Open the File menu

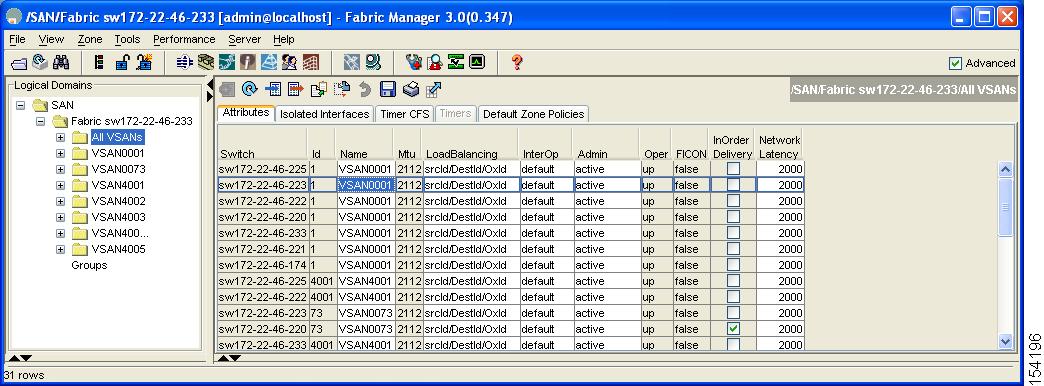(x=17, y=39)
